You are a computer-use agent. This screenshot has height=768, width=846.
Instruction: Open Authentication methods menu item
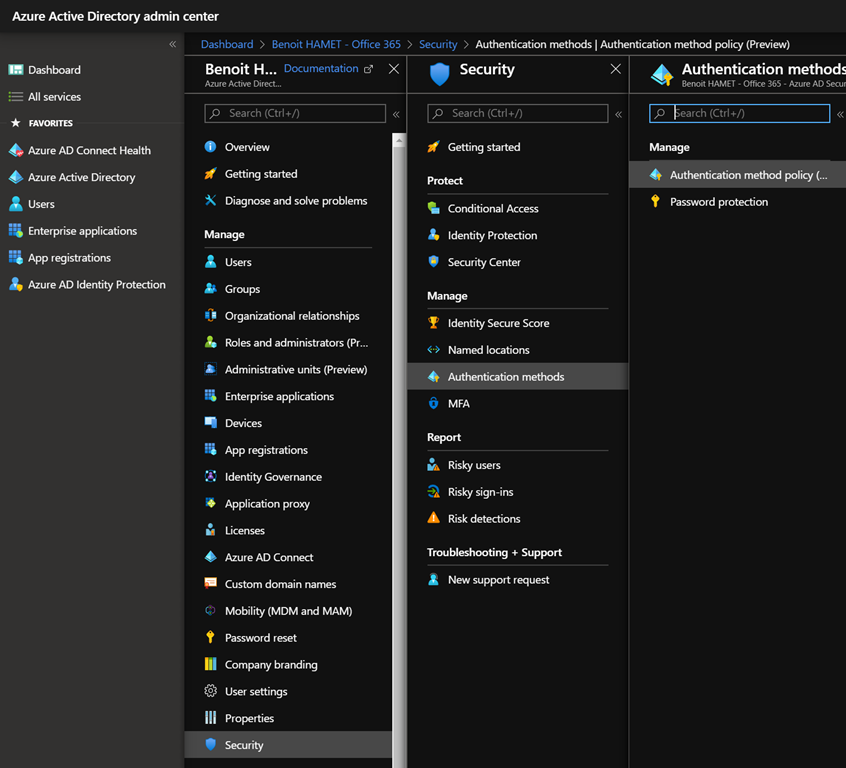(506, 377)
